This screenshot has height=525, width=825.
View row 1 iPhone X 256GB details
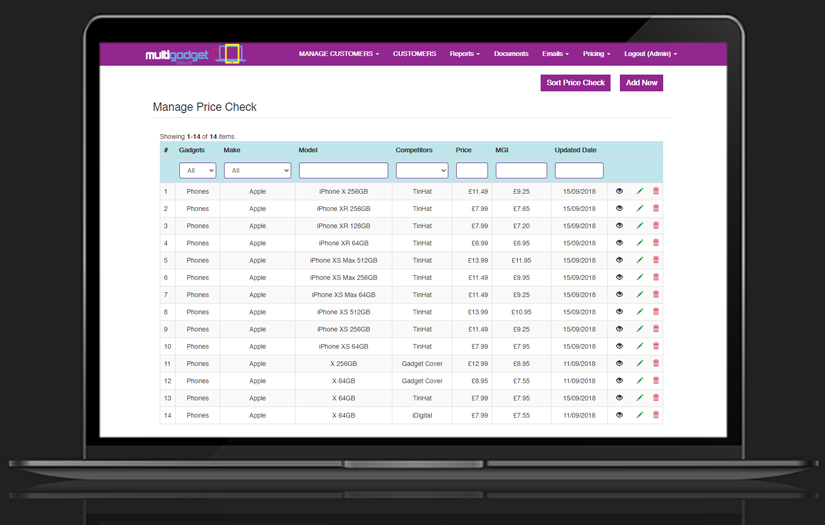click(619, 191)
